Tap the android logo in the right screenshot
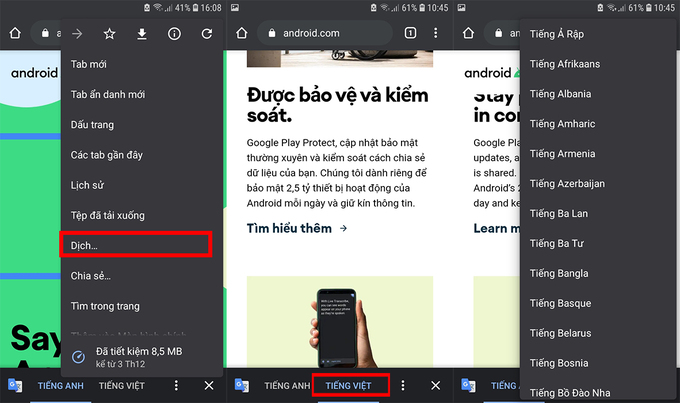This screenshot has width=680, height=403. [x=492, y=73]
